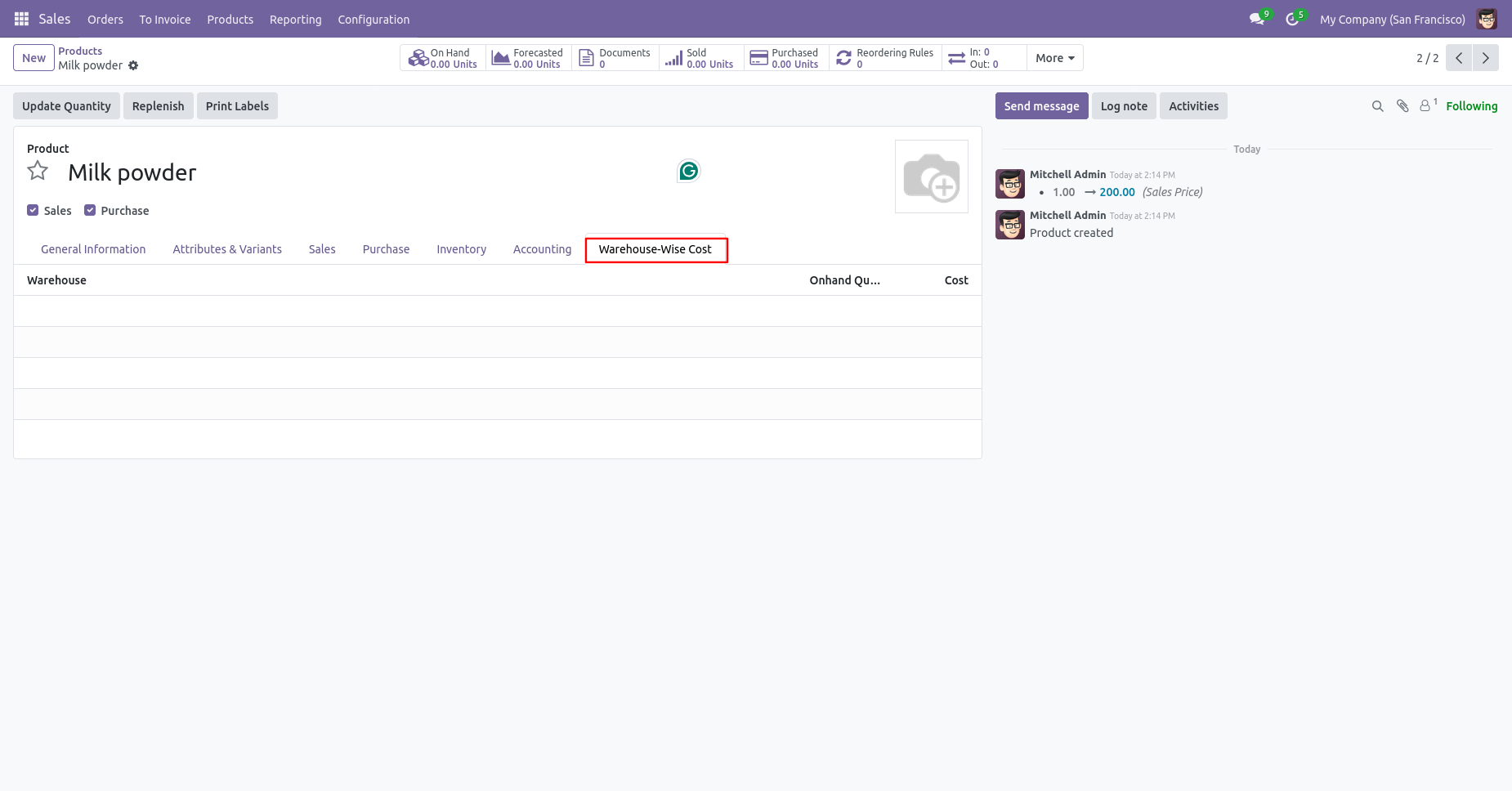The height and width of the screenshot is (791, 1512).
Task: Click Update Quantity button
Action: tap(66, 106)
